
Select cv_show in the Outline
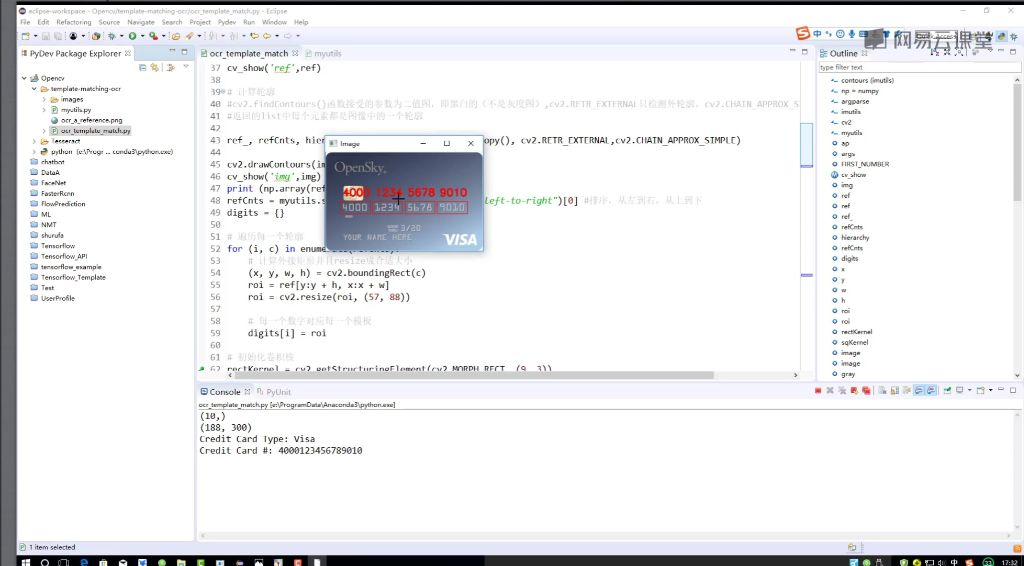point(853,175)
